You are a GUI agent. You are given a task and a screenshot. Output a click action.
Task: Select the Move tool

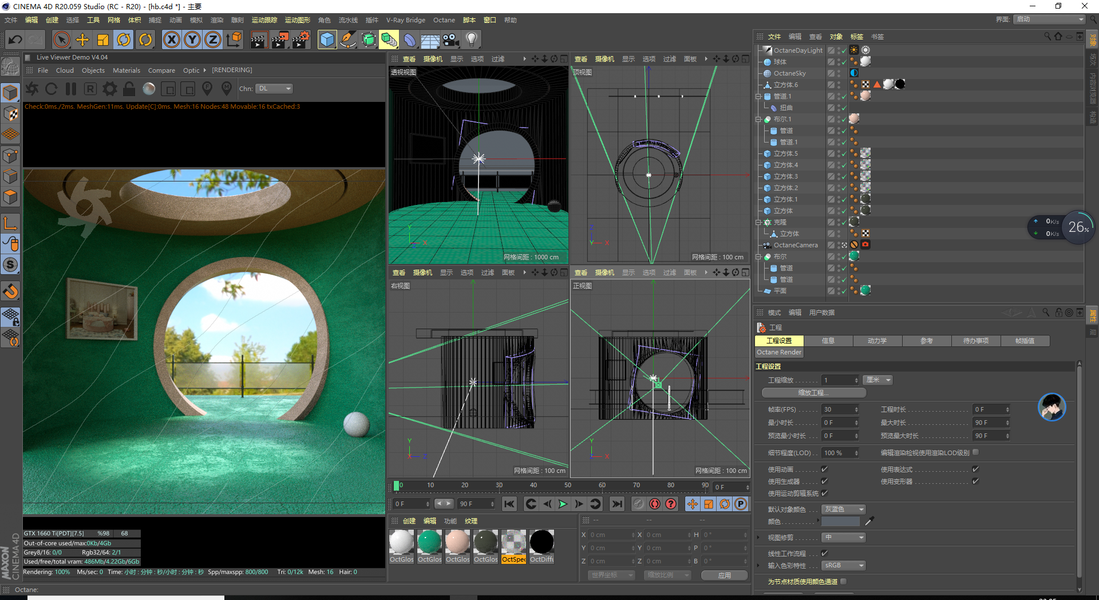pos(82,39)
